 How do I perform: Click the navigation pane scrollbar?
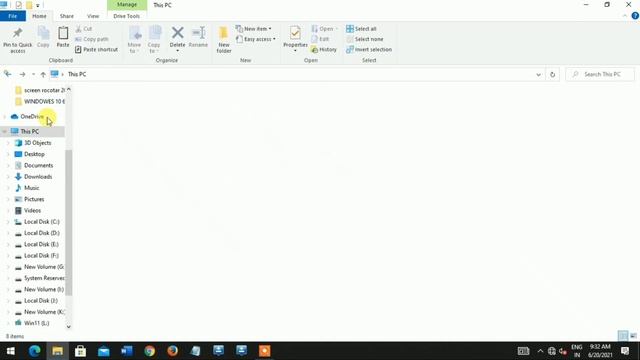pos(69,222)
